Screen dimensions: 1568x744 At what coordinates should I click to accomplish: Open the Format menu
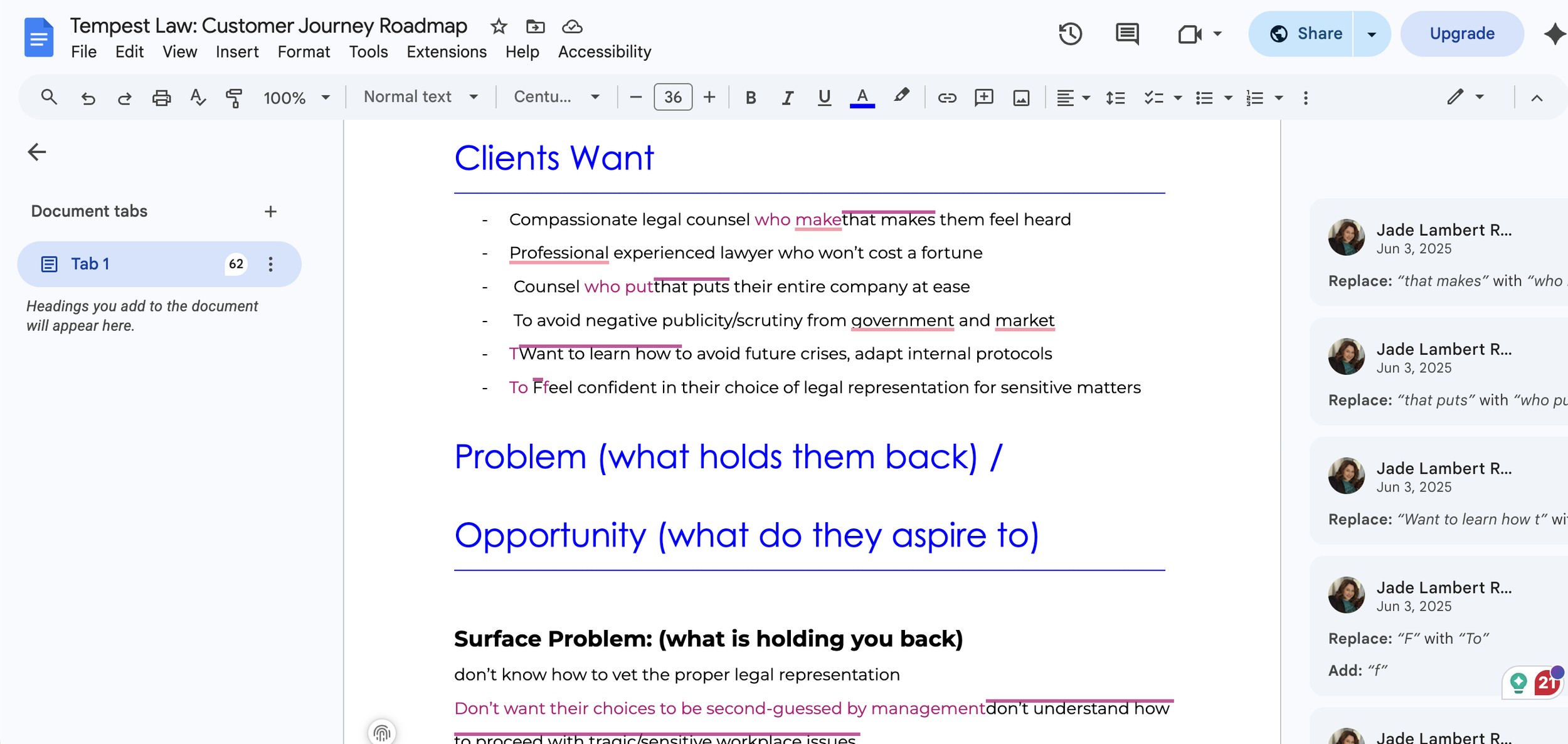[304, 51]
